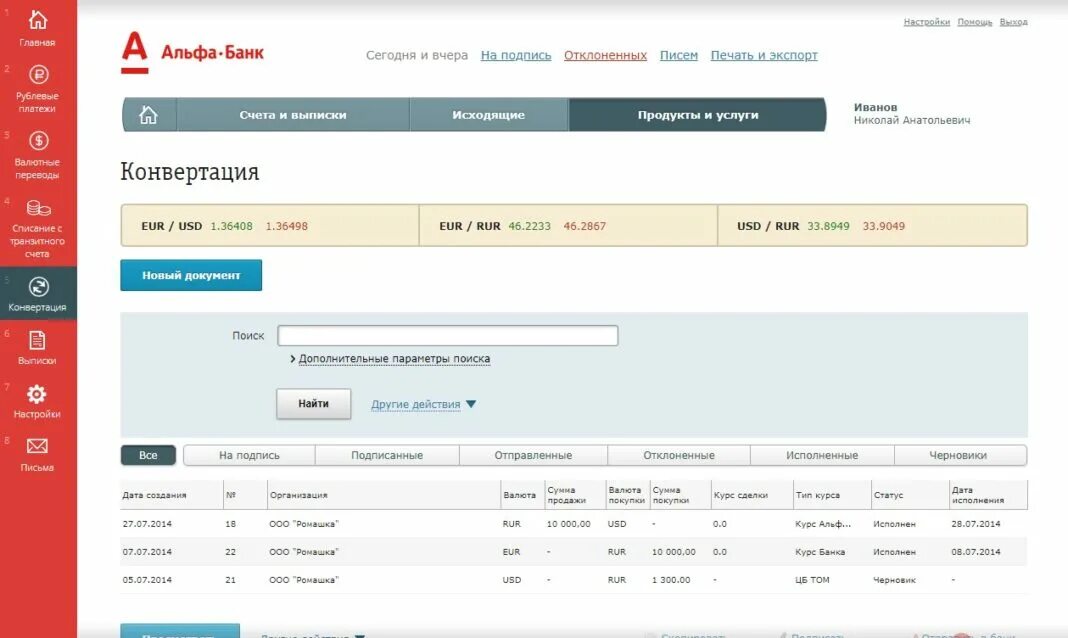Open the Выписки document icon

pyautogui.click(x=37, y=340)
